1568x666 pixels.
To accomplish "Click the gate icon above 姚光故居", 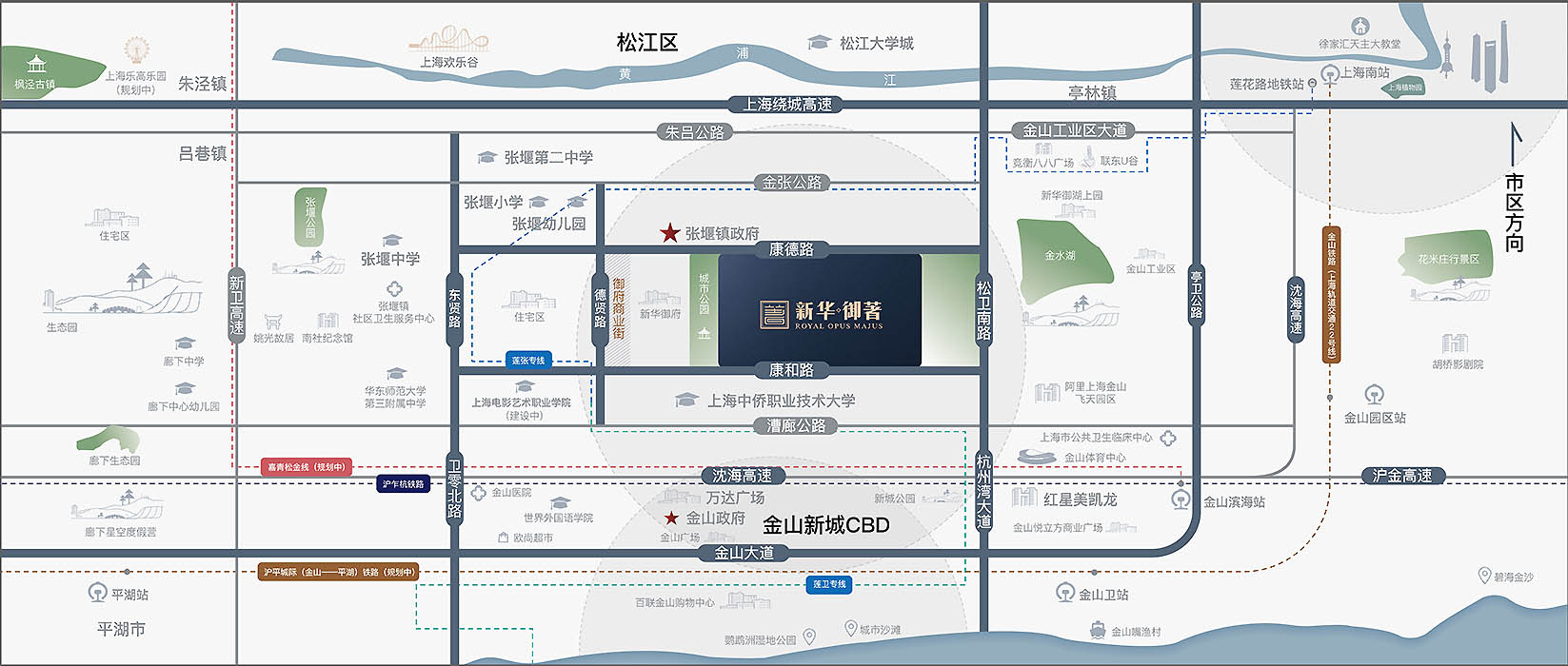I will click(273, 321).
